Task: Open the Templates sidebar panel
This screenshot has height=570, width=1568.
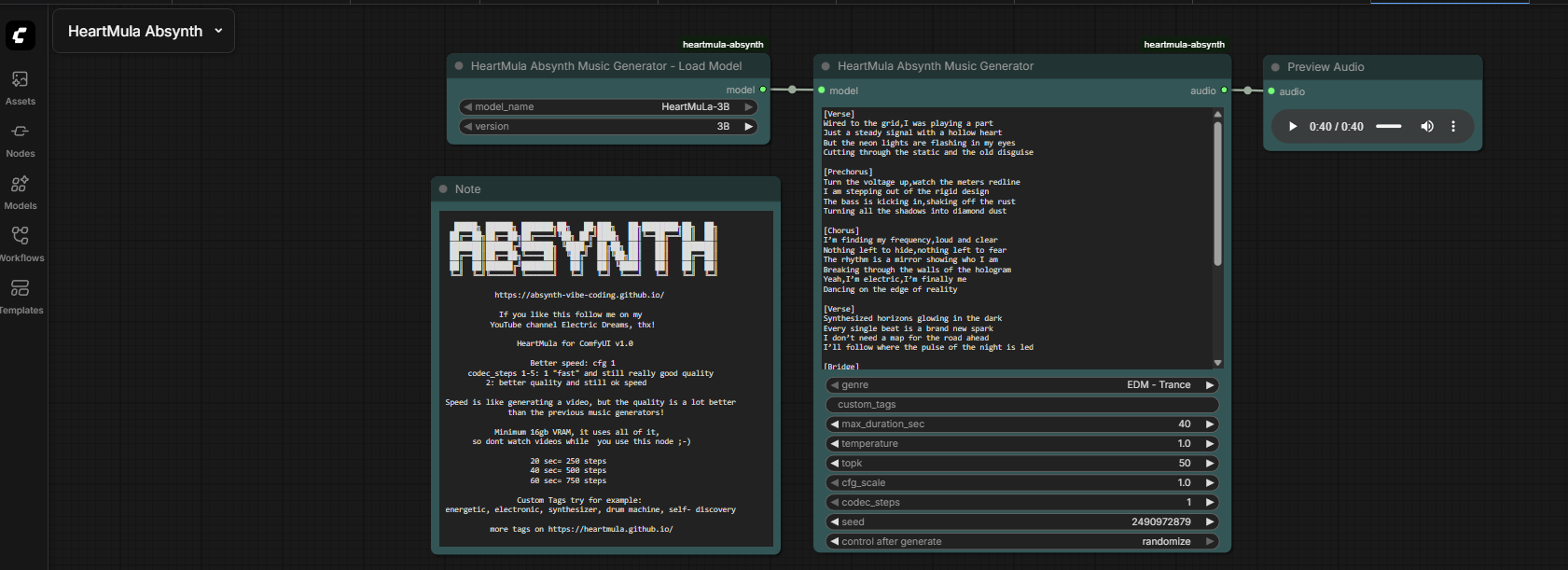Action: pos(21,297)
